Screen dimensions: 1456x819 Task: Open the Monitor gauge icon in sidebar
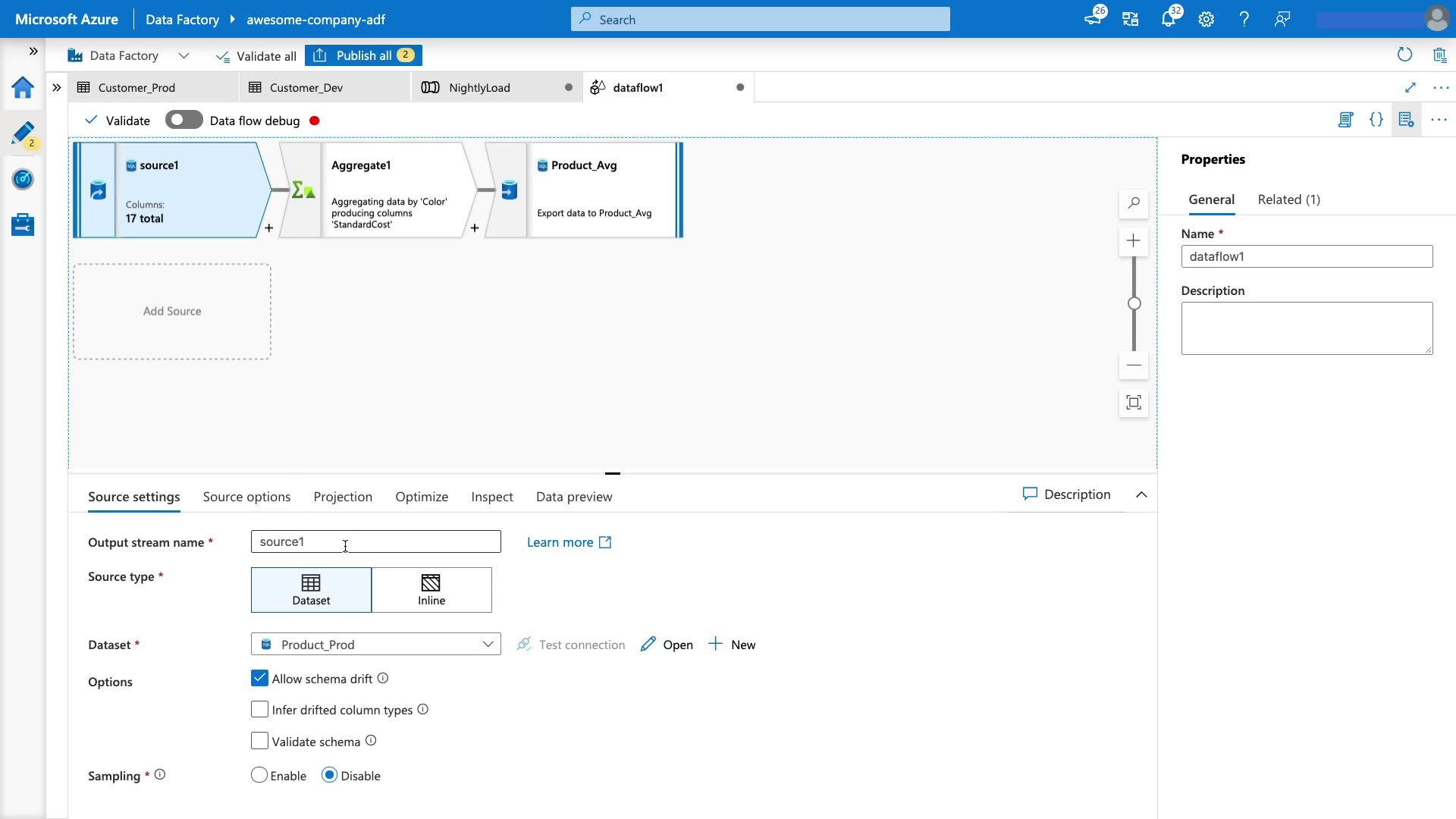click(23, 180)
